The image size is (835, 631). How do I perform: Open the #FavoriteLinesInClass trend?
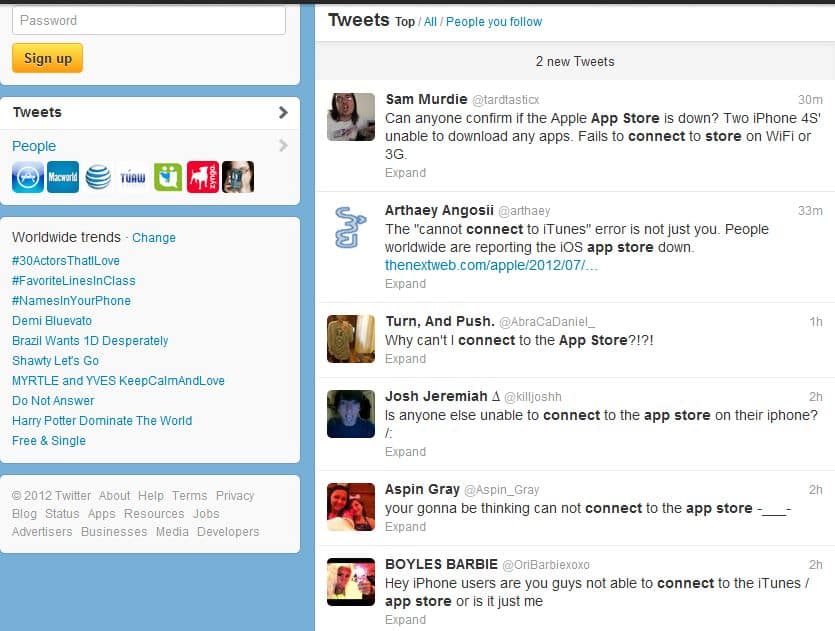[73, 281]
